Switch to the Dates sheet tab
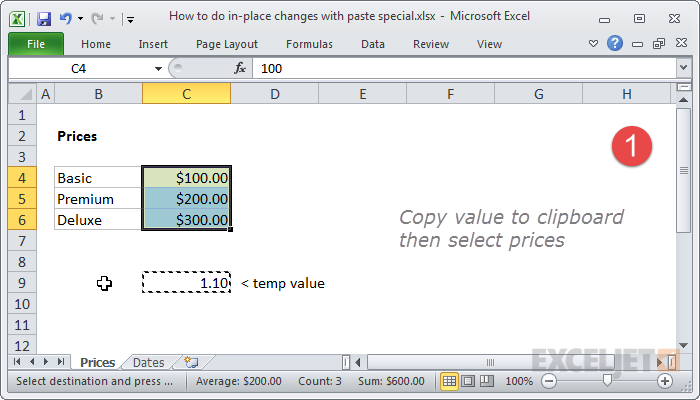This screenshot has height=400, width=700. coord(149,362)
